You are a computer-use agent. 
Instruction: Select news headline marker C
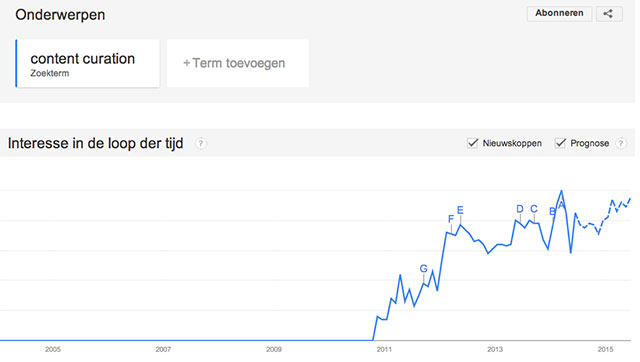(534, 209)
